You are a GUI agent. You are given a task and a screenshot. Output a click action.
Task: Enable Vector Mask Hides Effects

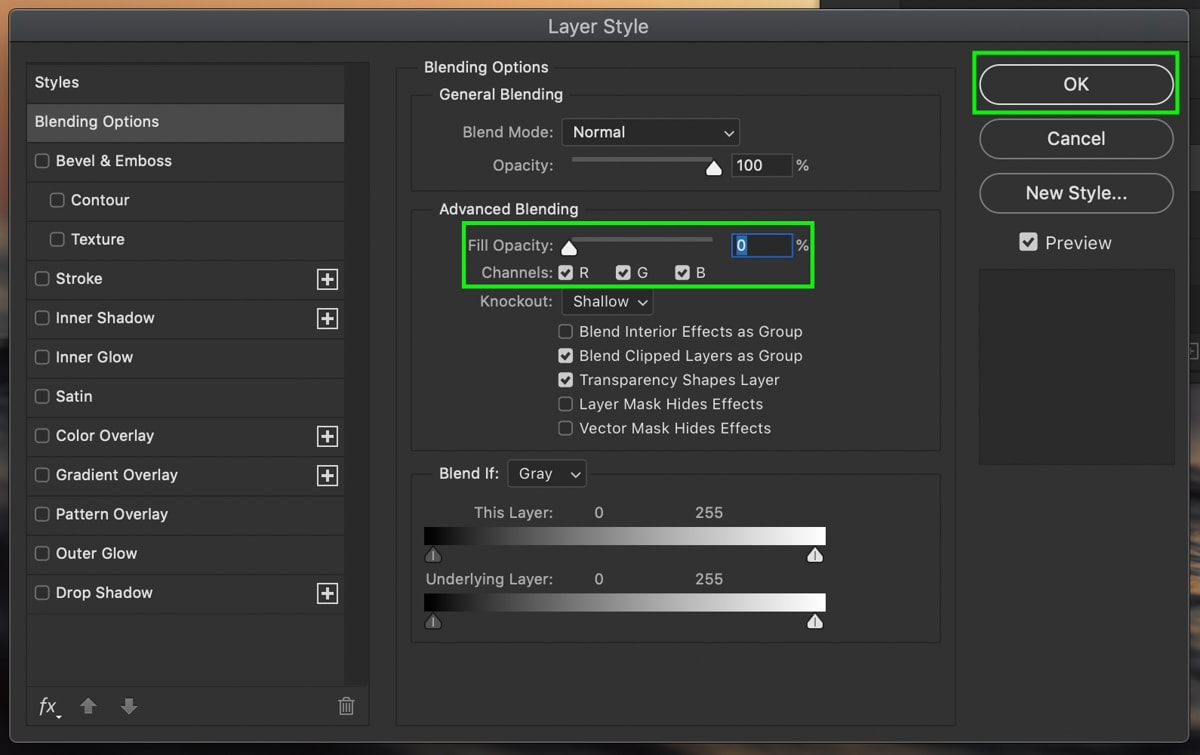(x=566, y=428)
